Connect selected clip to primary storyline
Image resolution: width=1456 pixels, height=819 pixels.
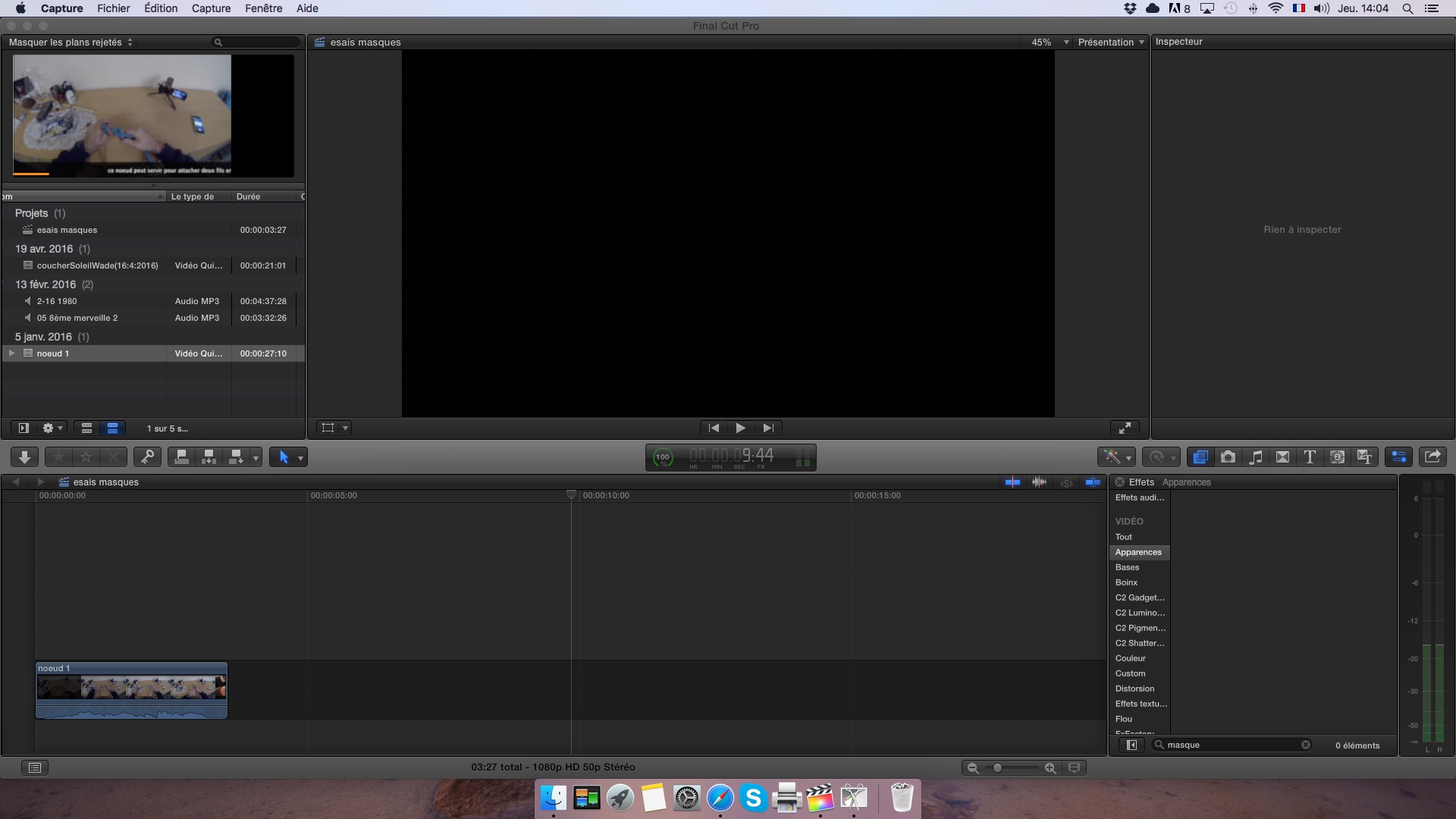point(181,457)
